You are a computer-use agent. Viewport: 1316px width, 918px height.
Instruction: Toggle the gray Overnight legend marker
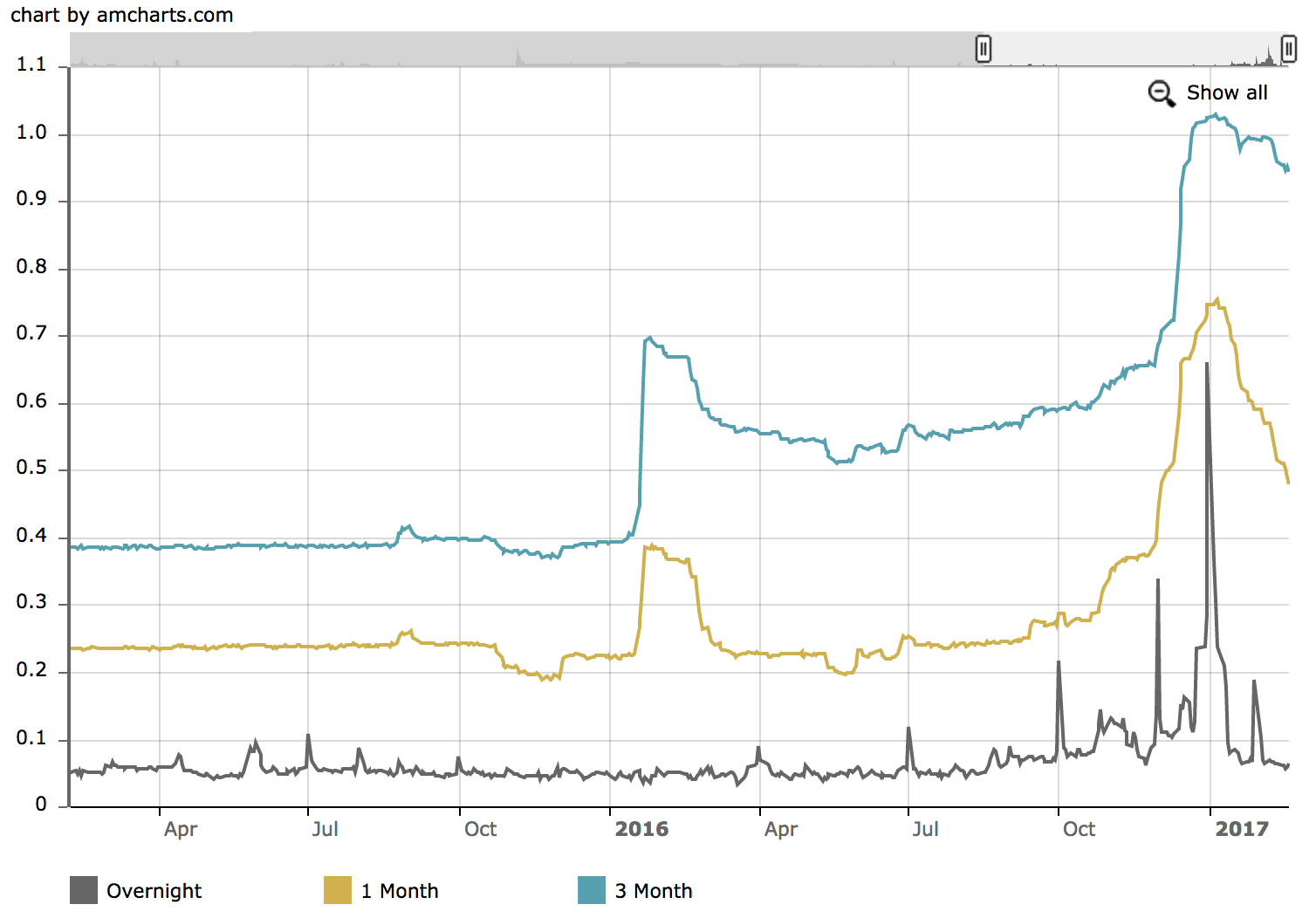pos(84,890)
